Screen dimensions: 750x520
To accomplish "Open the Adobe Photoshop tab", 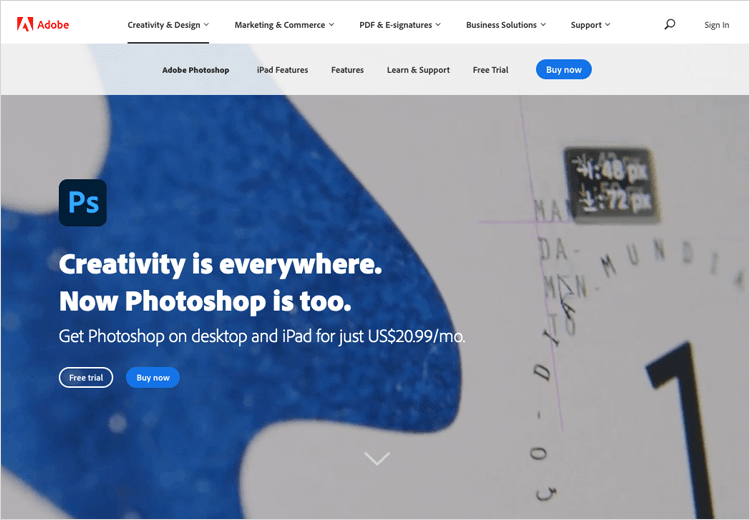I will tap(196, 70).
